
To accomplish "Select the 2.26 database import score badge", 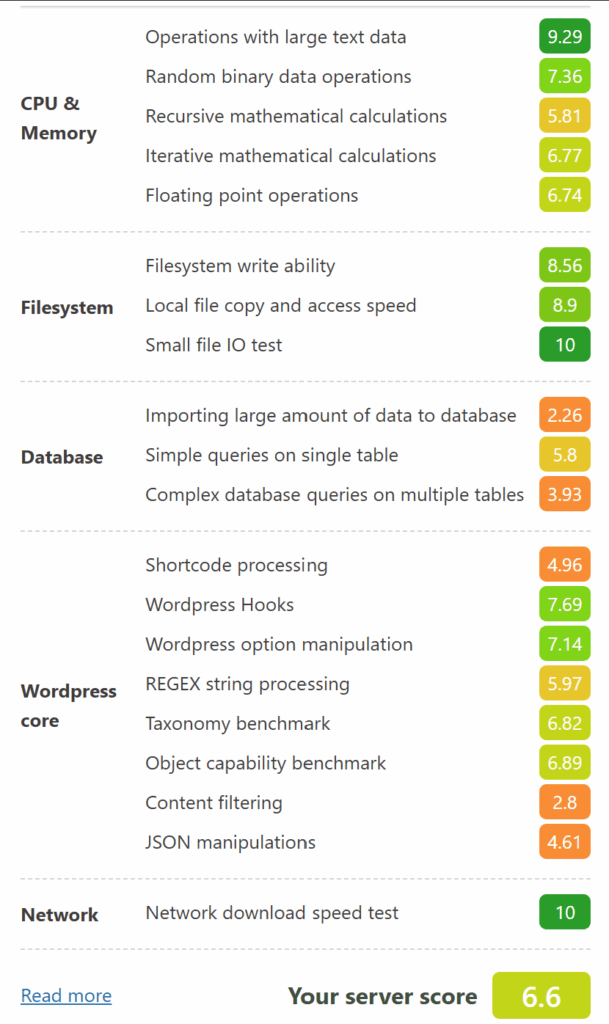I will pyautogui.click(x=565, y=415).
